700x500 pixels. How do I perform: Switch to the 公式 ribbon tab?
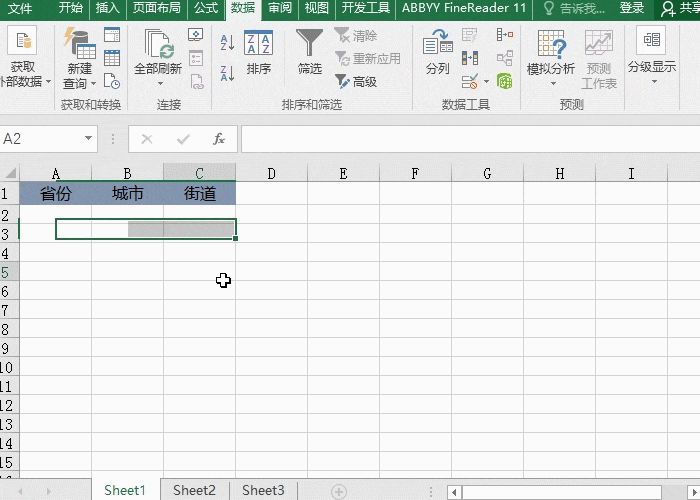tap(206, 8)
